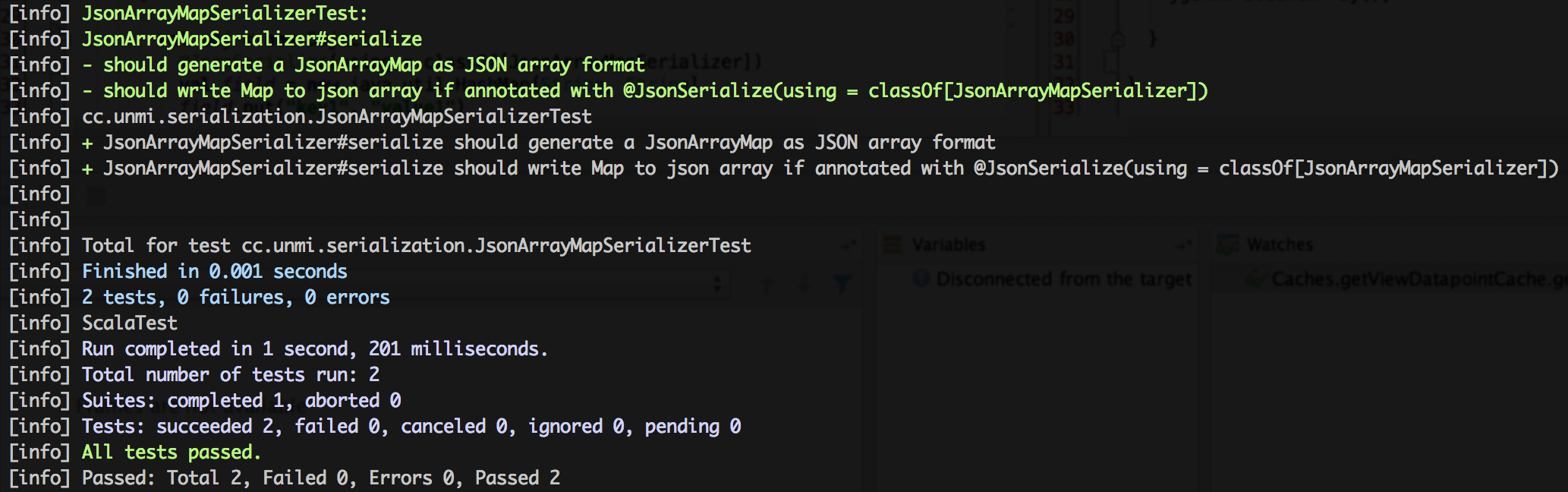Click the Disconnected from the target message

click(1063, 279)
